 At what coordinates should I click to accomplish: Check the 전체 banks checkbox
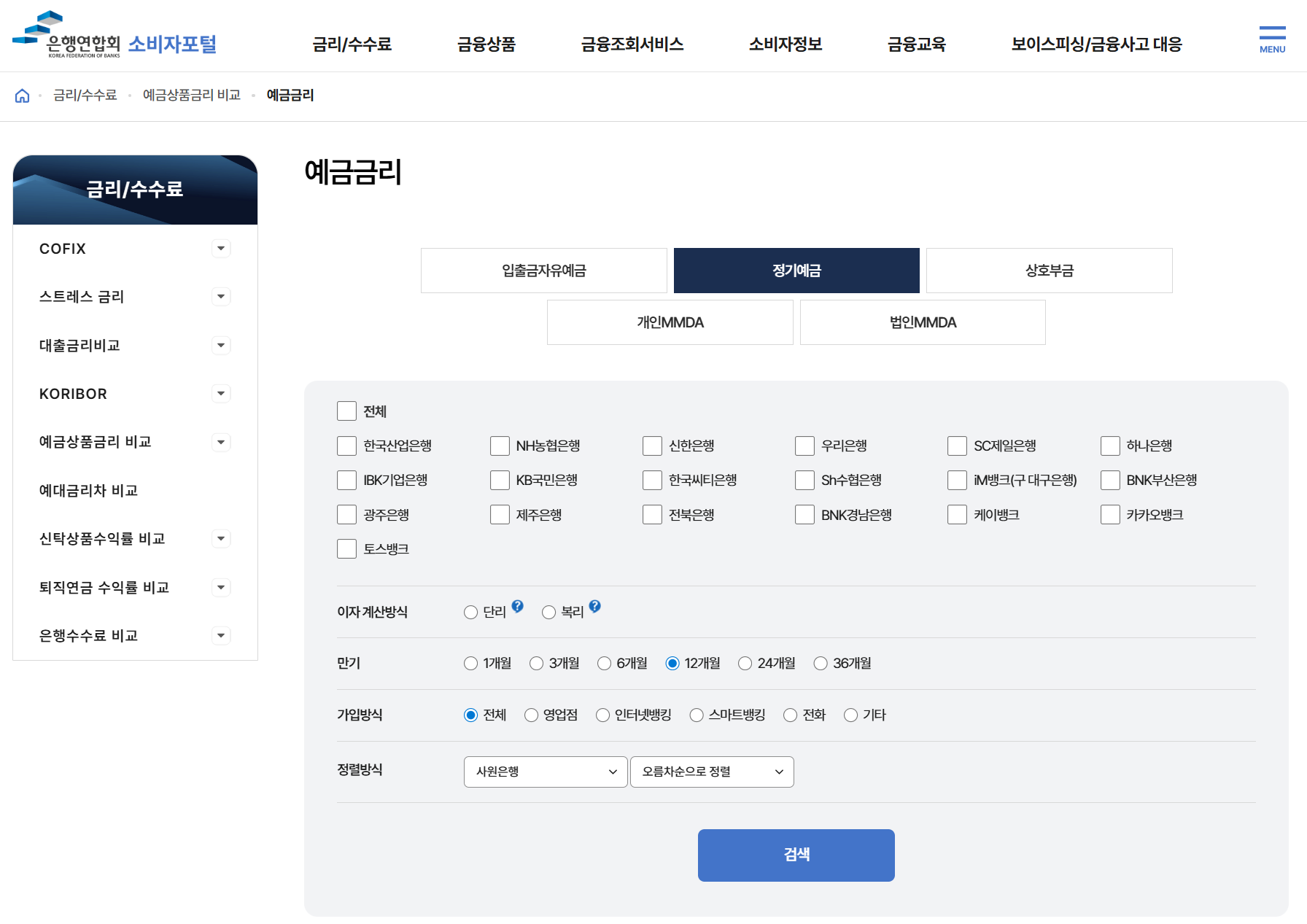346,411
